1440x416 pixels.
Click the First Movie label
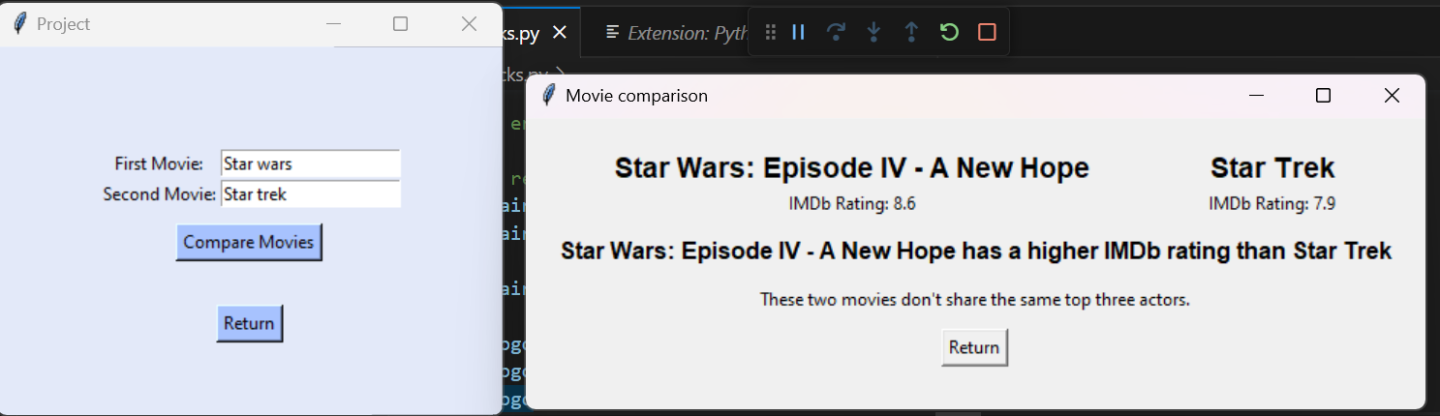tap(159, 163)
